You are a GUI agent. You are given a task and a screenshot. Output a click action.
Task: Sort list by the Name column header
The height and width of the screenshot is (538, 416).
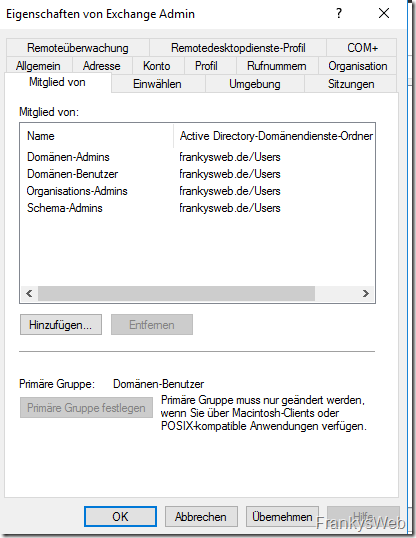click(x=97, y=136)
